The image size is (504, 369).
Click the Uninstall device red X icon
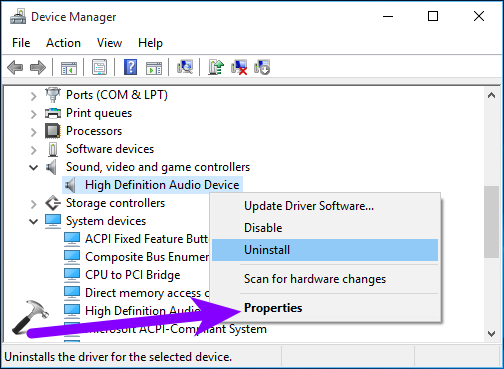pyautogui.click(x=239, y=67)
